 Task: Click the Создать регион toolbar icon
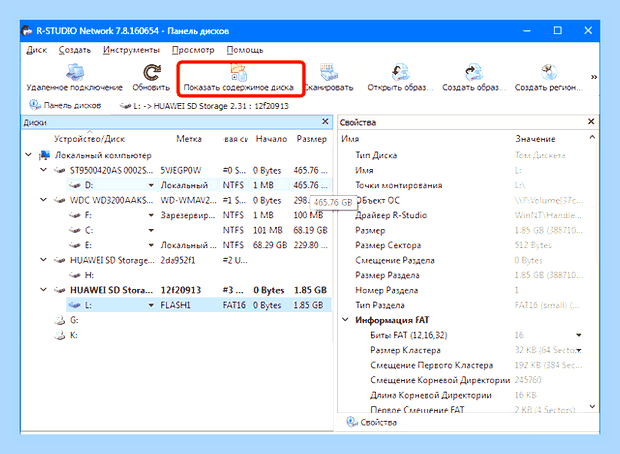click(x=549, y=72)
